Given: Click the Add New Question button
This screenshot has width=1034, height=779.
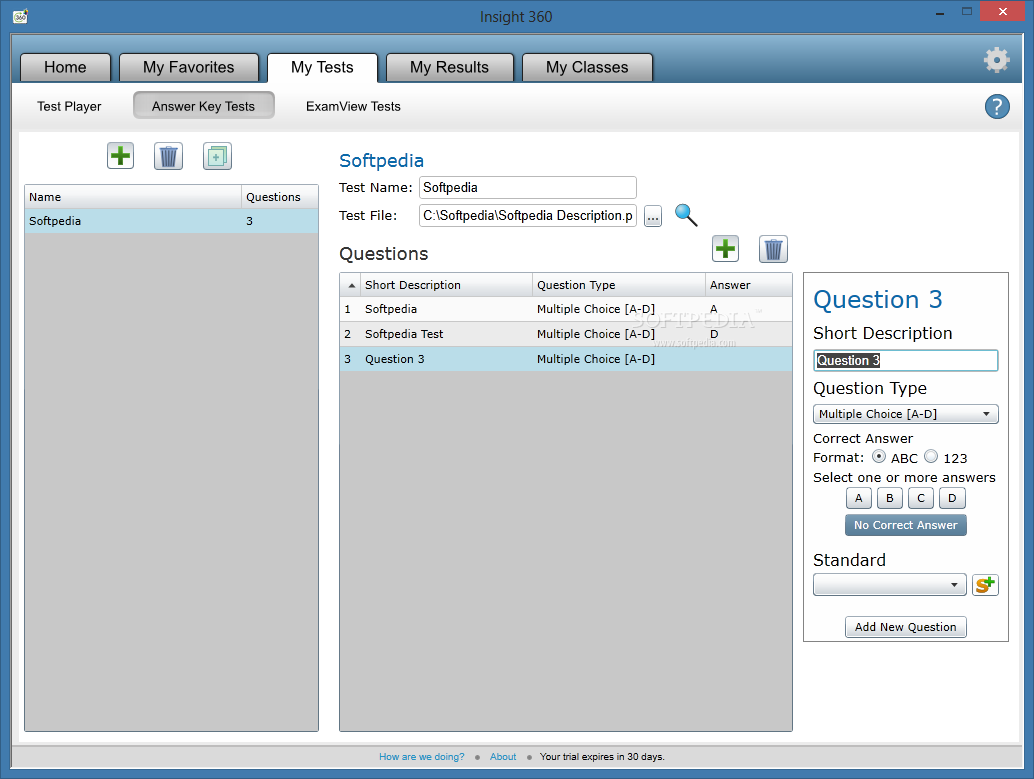Looking at the screenshot, I should (x=906, y=627).
